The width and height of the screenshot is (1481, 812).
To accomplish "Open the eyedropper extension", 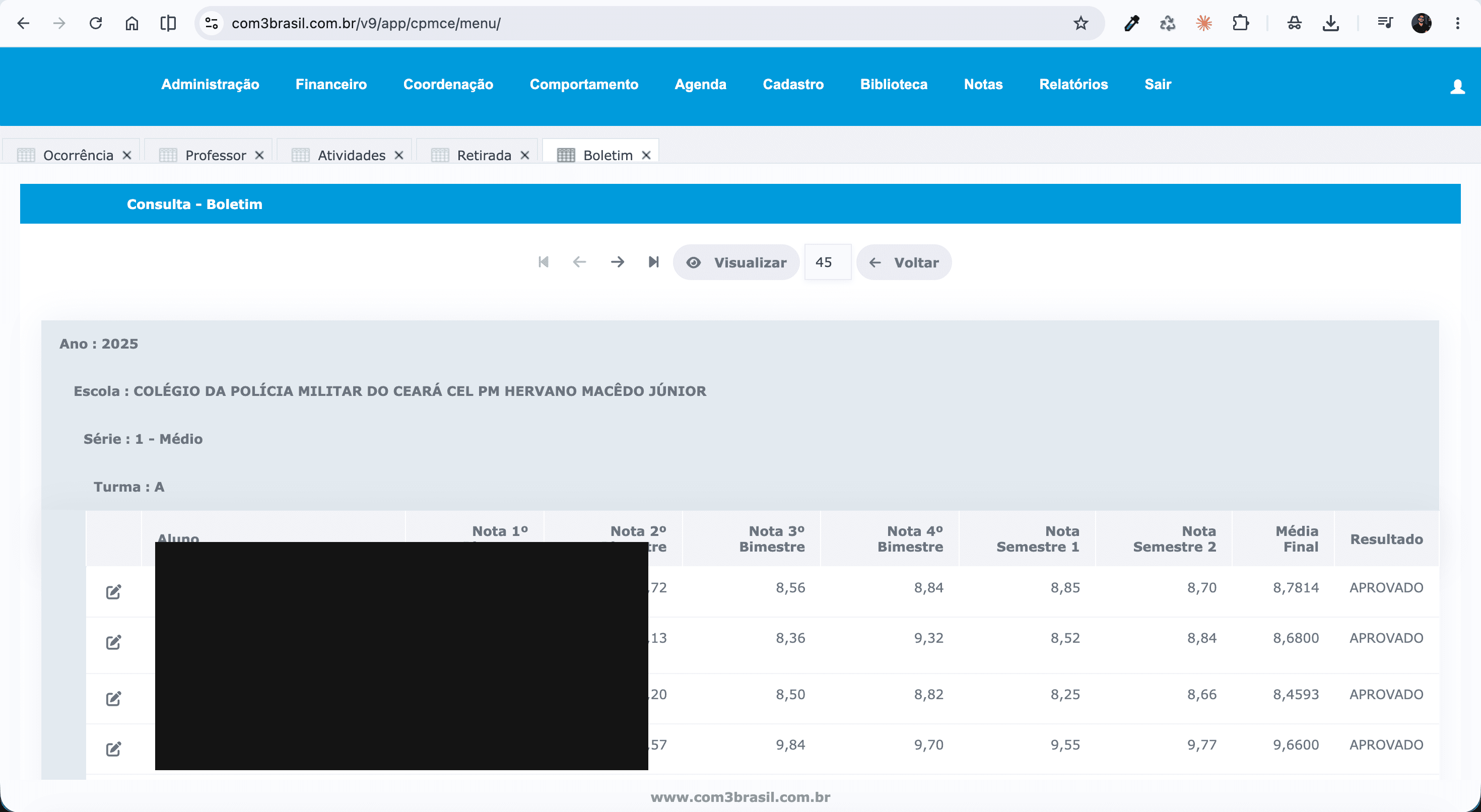I will click(x=1131, y=23).
